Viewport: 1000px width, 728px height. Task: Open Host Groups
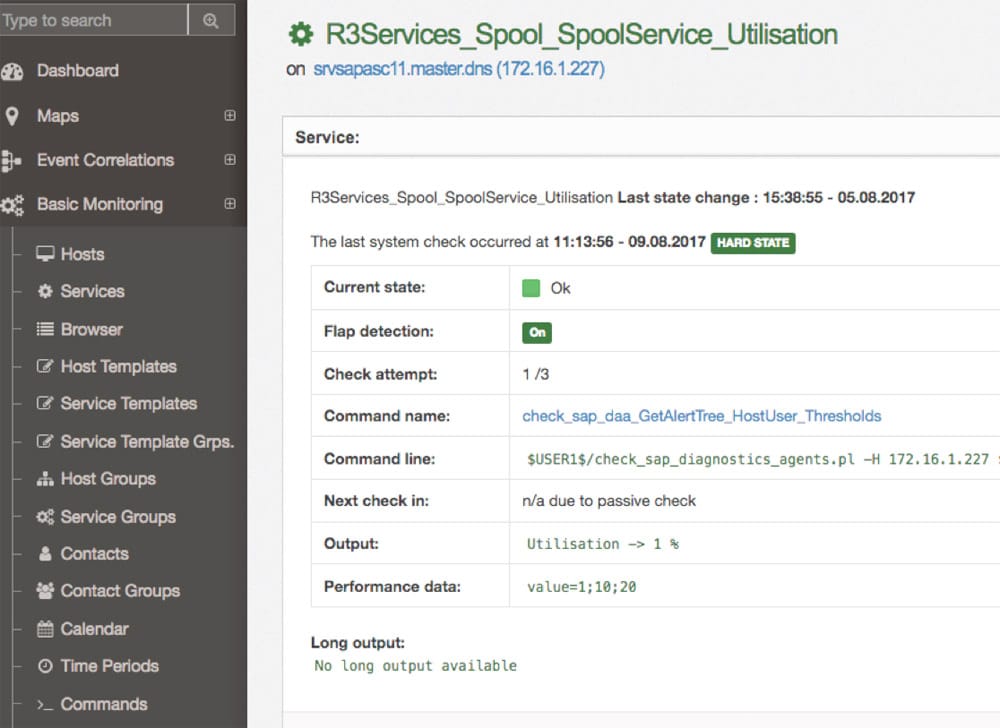[108, 479]
